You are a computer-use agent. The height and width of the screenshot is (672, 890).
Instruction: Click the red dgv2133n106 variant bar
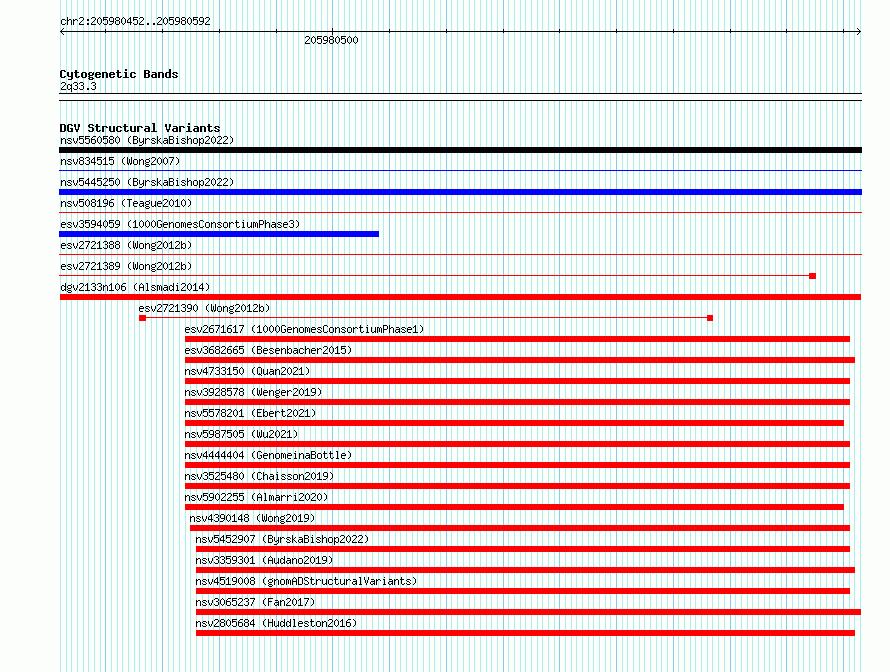pos(460,297)
